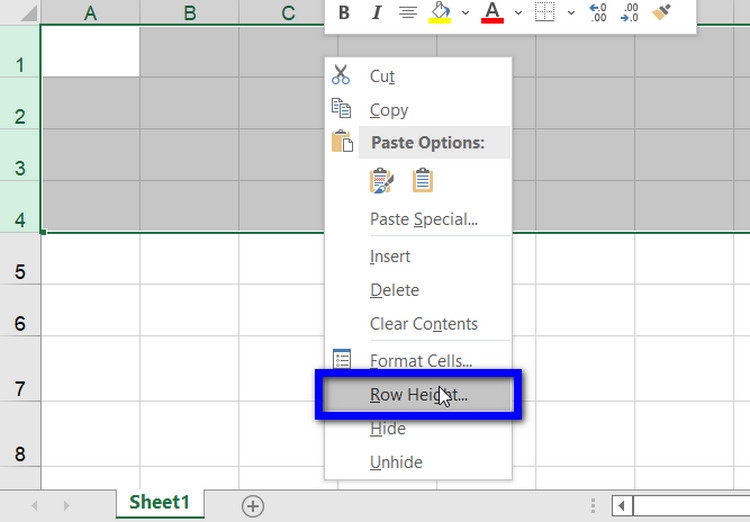This screenshot has width=750, height=522.
Task: Apply the yellow fill color bucket
Action: point(440,12)
